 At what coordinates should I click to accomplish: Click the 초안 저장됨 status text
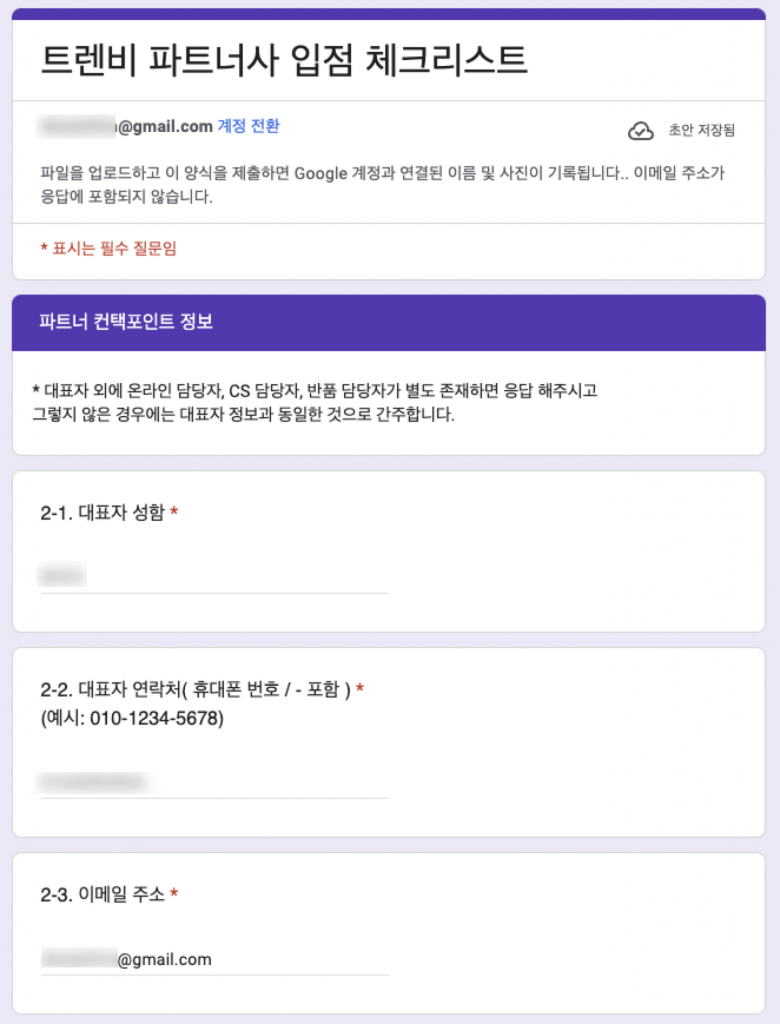pyautogui.click(x=701, y=131)
